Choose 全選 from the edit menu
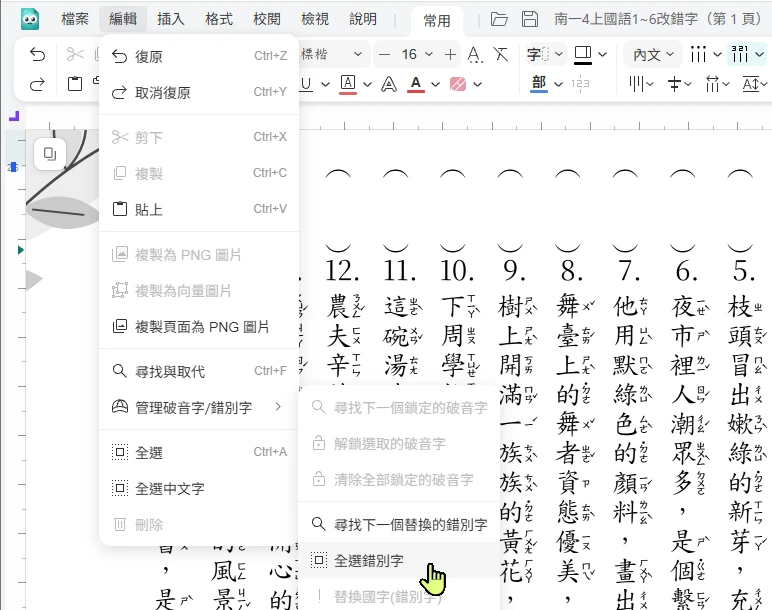The image size is (772, 610). click(x=199, y=452)
